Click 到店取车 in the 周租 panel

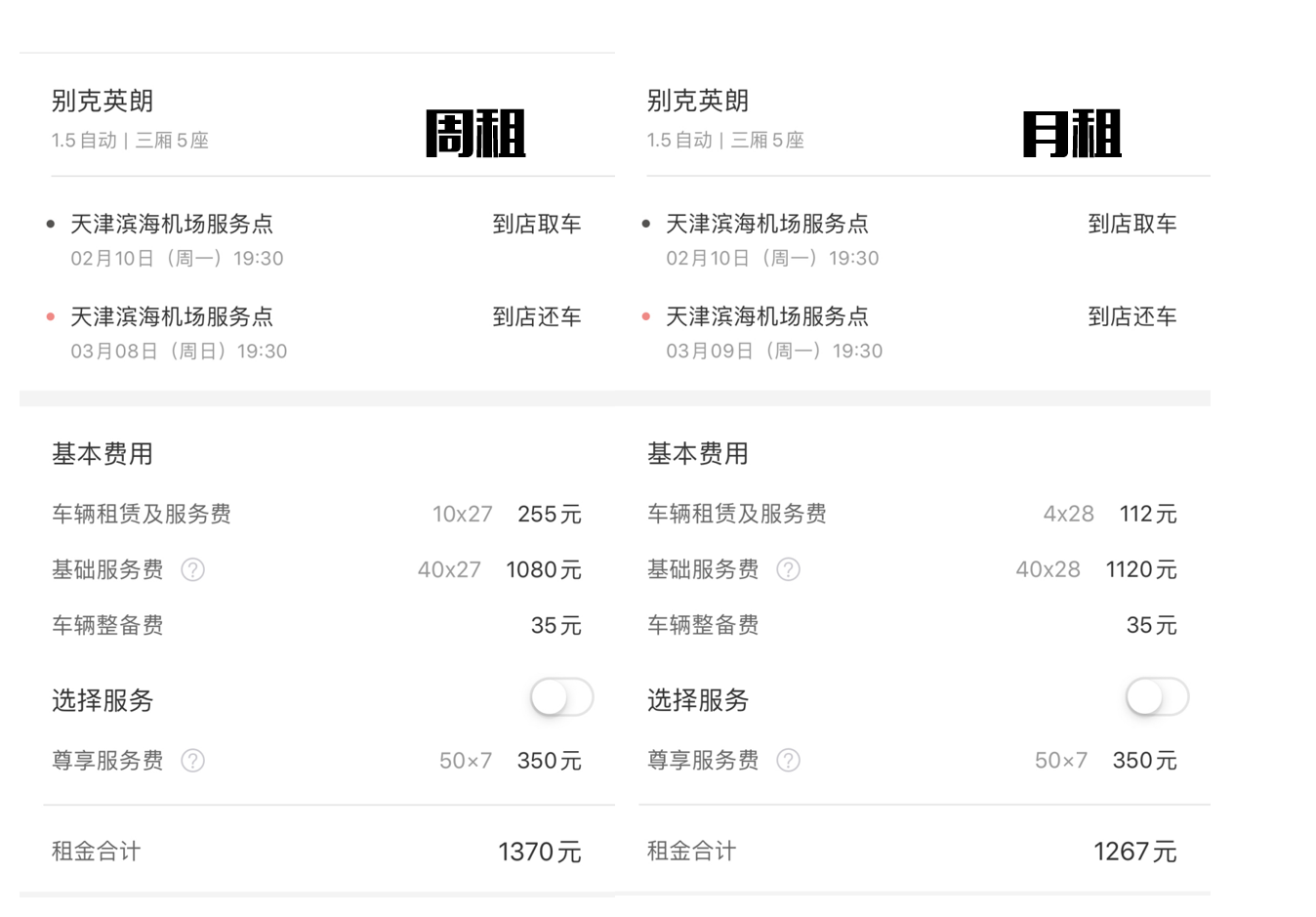click(x=536, y=224)
